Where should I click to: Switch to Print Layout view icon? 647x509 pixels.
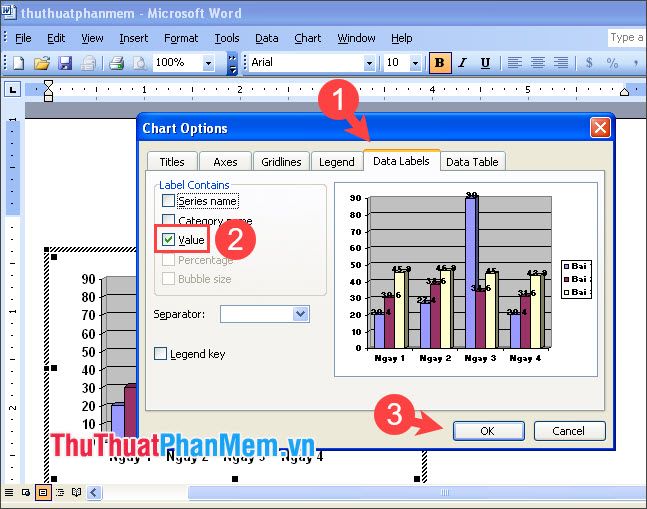[x=43, y=492]
